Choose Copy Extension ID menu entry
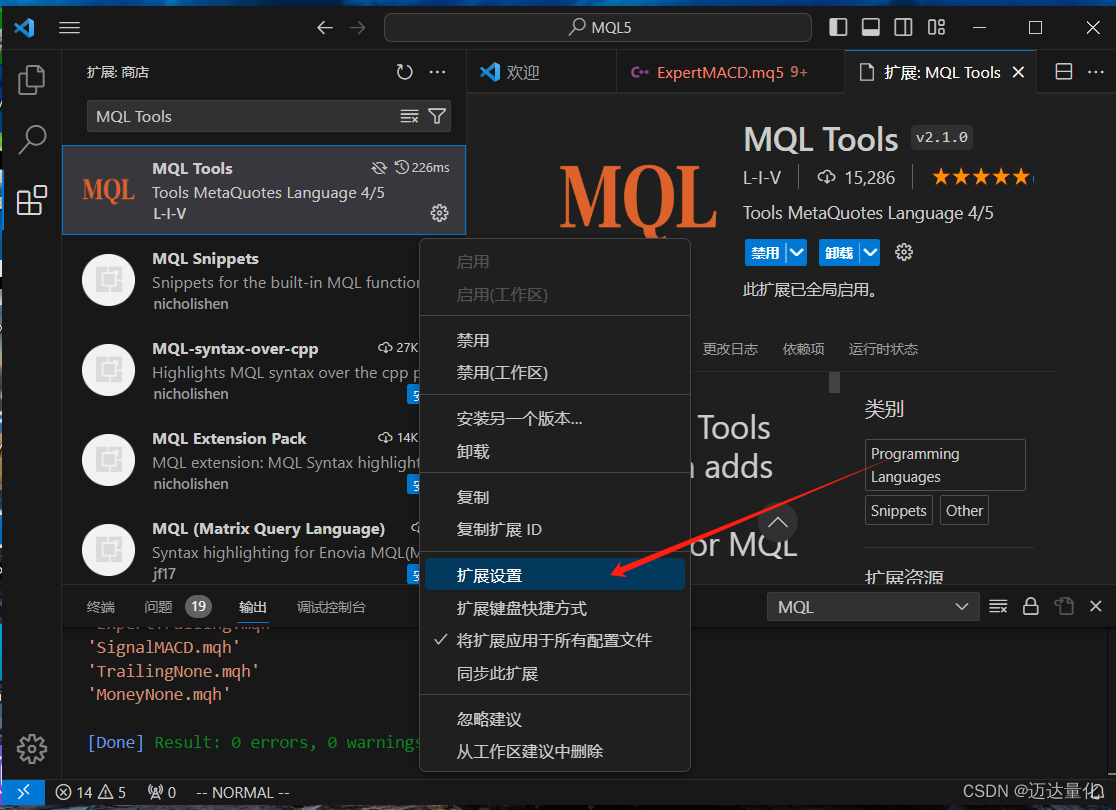Viewport: 1116px width, 810px height. (554, 530)
